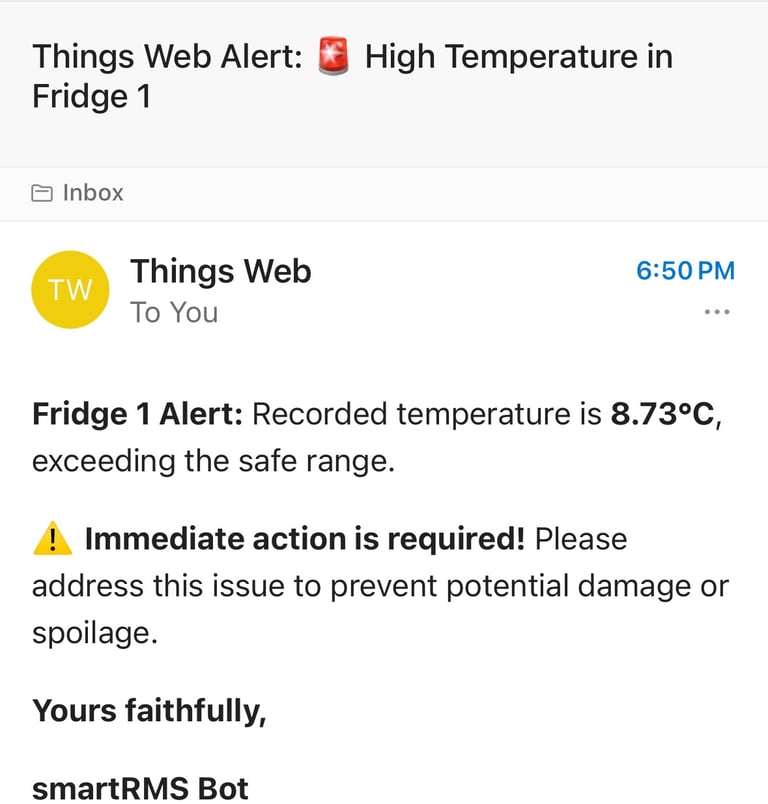Tap the Inbox folder icon
This screenshot has height=804, width=768.
tap(42, 193)
